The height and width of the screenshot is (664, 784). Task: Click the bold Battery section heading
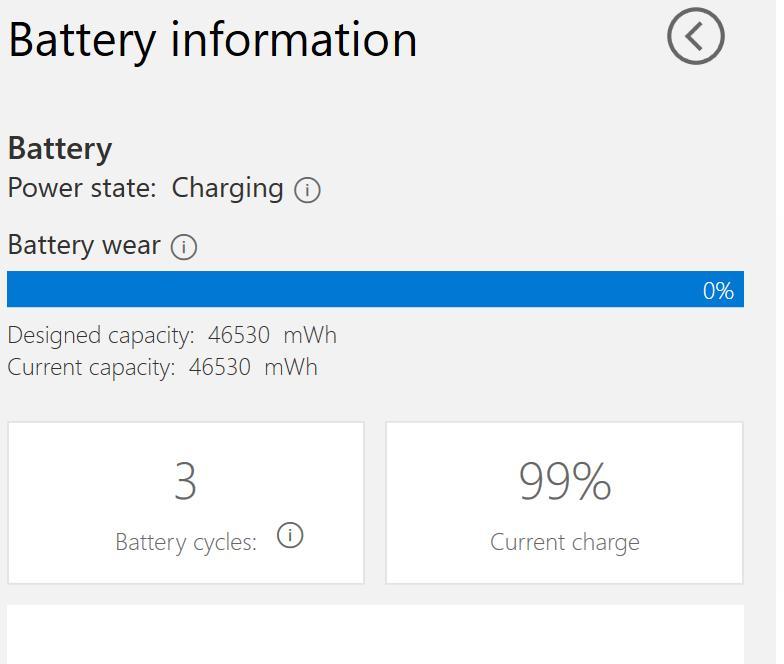60,149
